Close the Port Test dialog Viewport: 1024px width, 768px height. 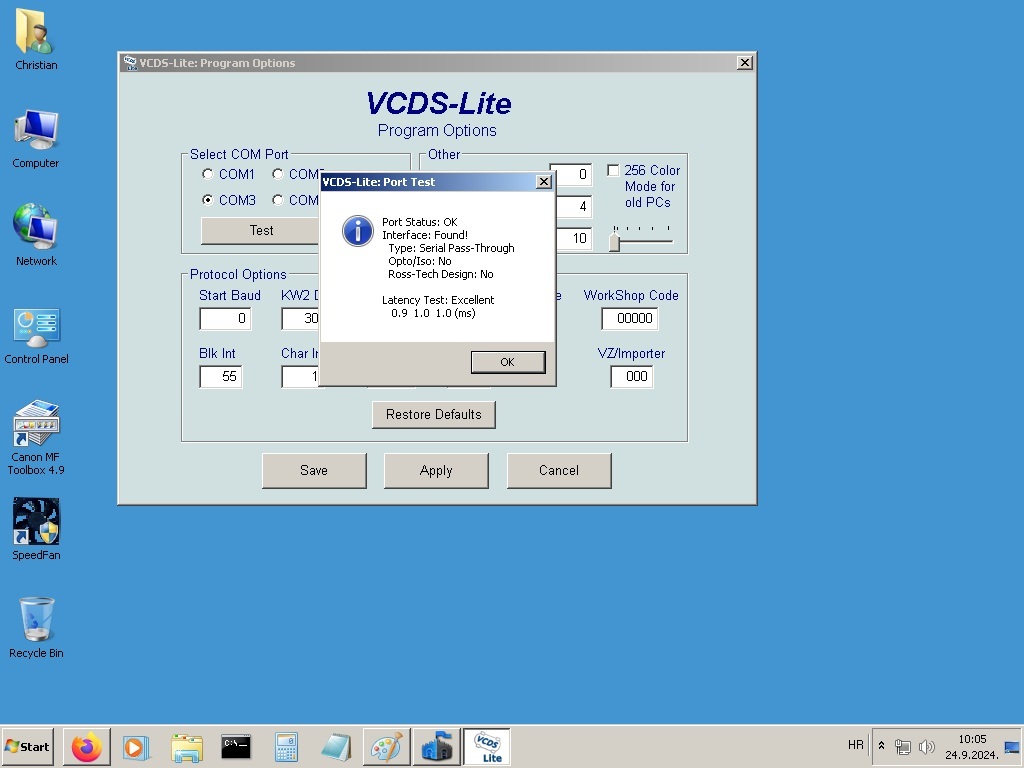tap(543, 182)
